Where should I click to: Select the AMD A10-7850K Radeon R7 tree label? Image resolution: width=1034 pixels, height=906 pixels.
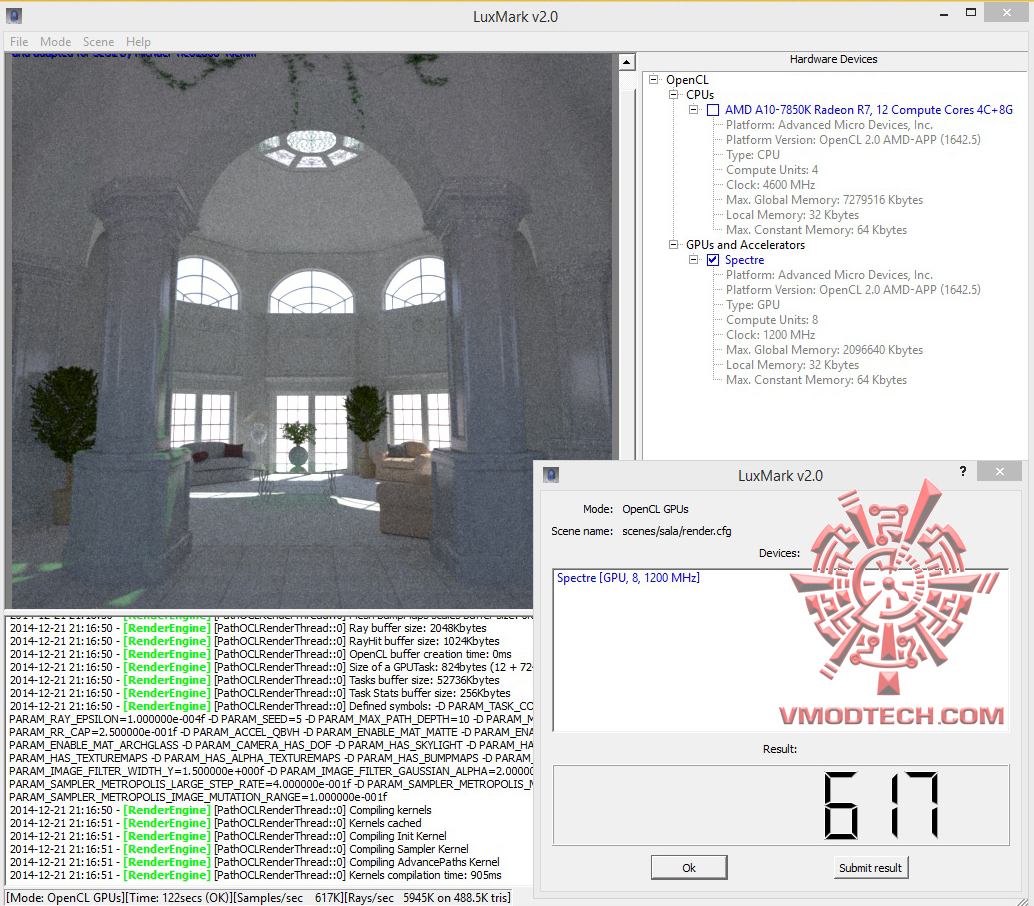point(868,110)
